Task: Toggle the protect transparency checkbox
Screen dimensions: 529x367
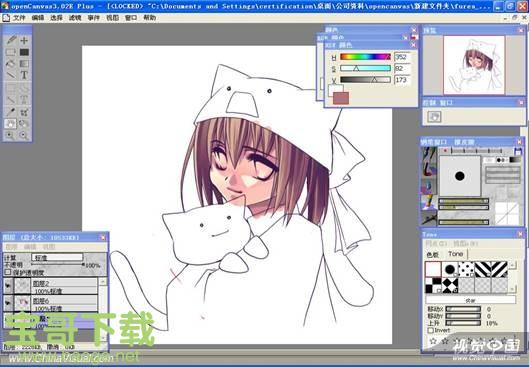Action: click(8, 273)
